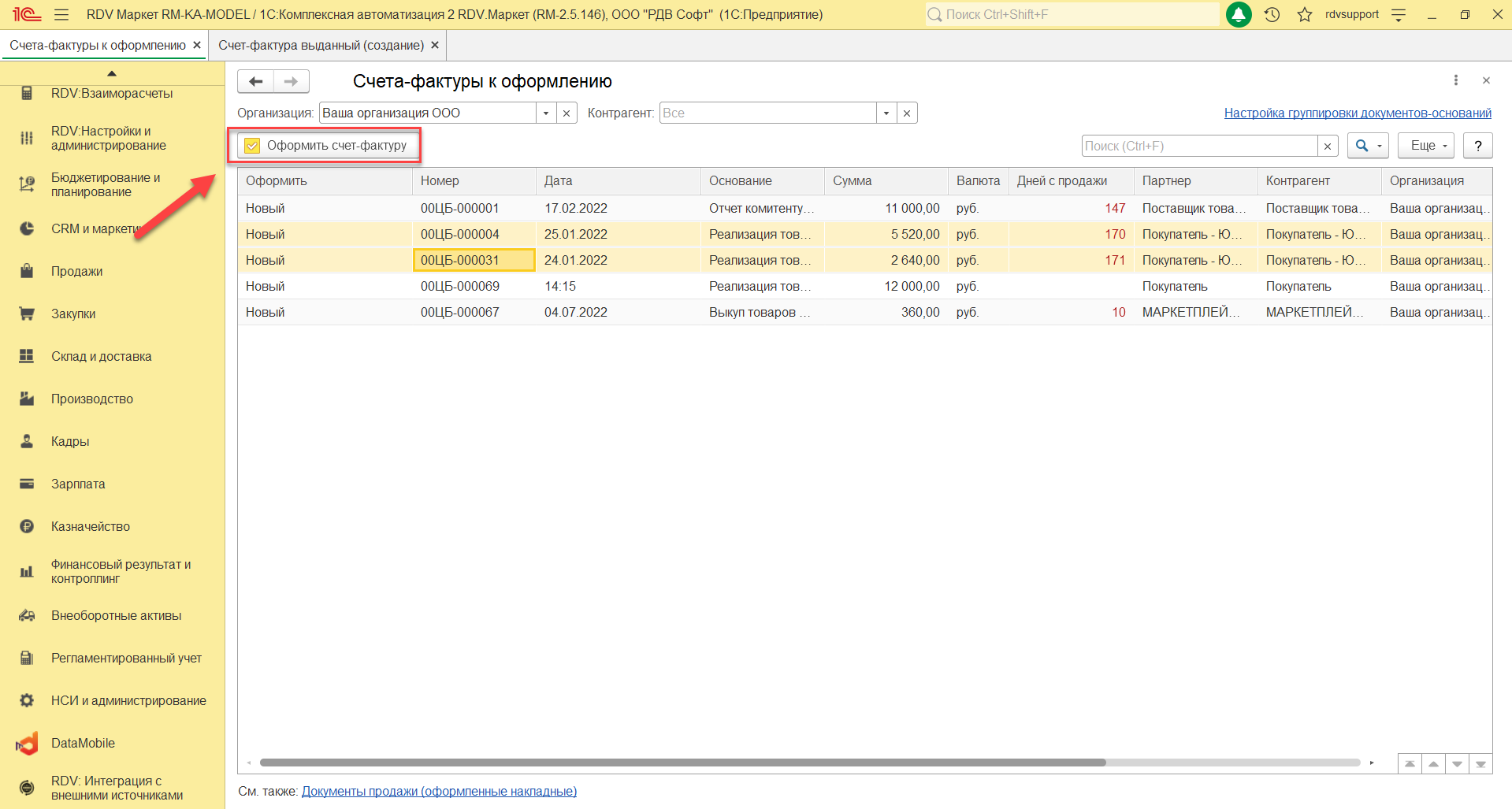Clear the Контрагент field

907,113
